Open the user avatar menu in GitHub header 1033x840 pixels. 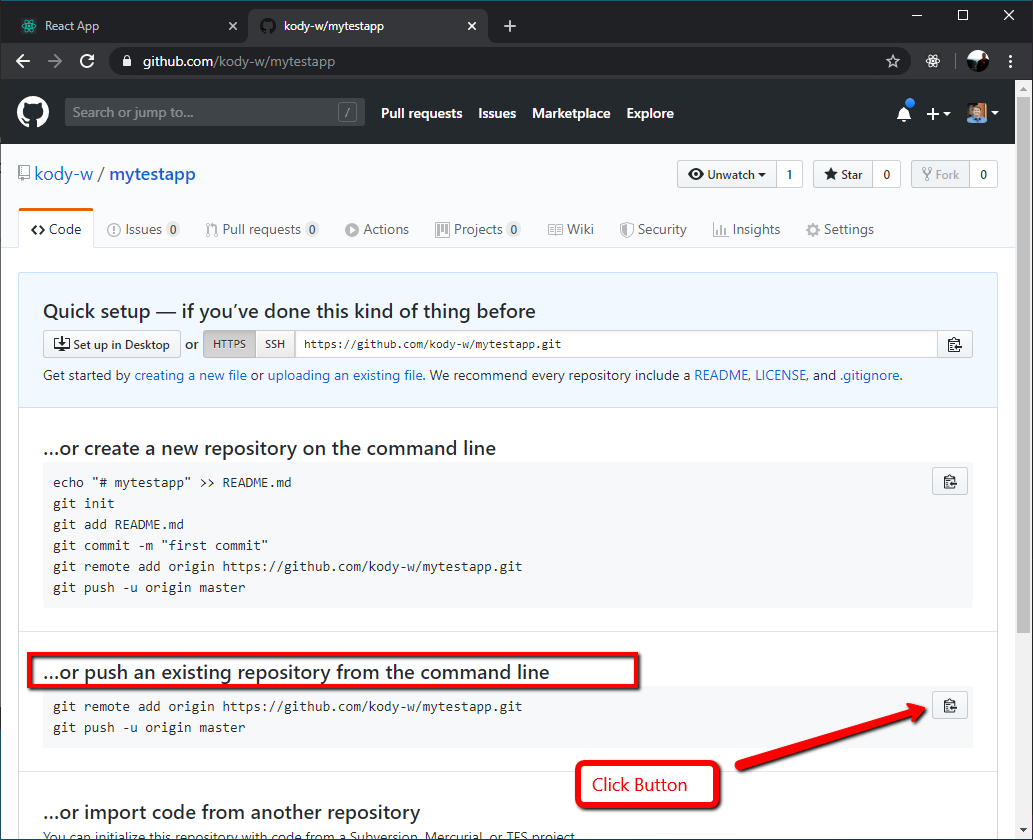coord(982,113)
